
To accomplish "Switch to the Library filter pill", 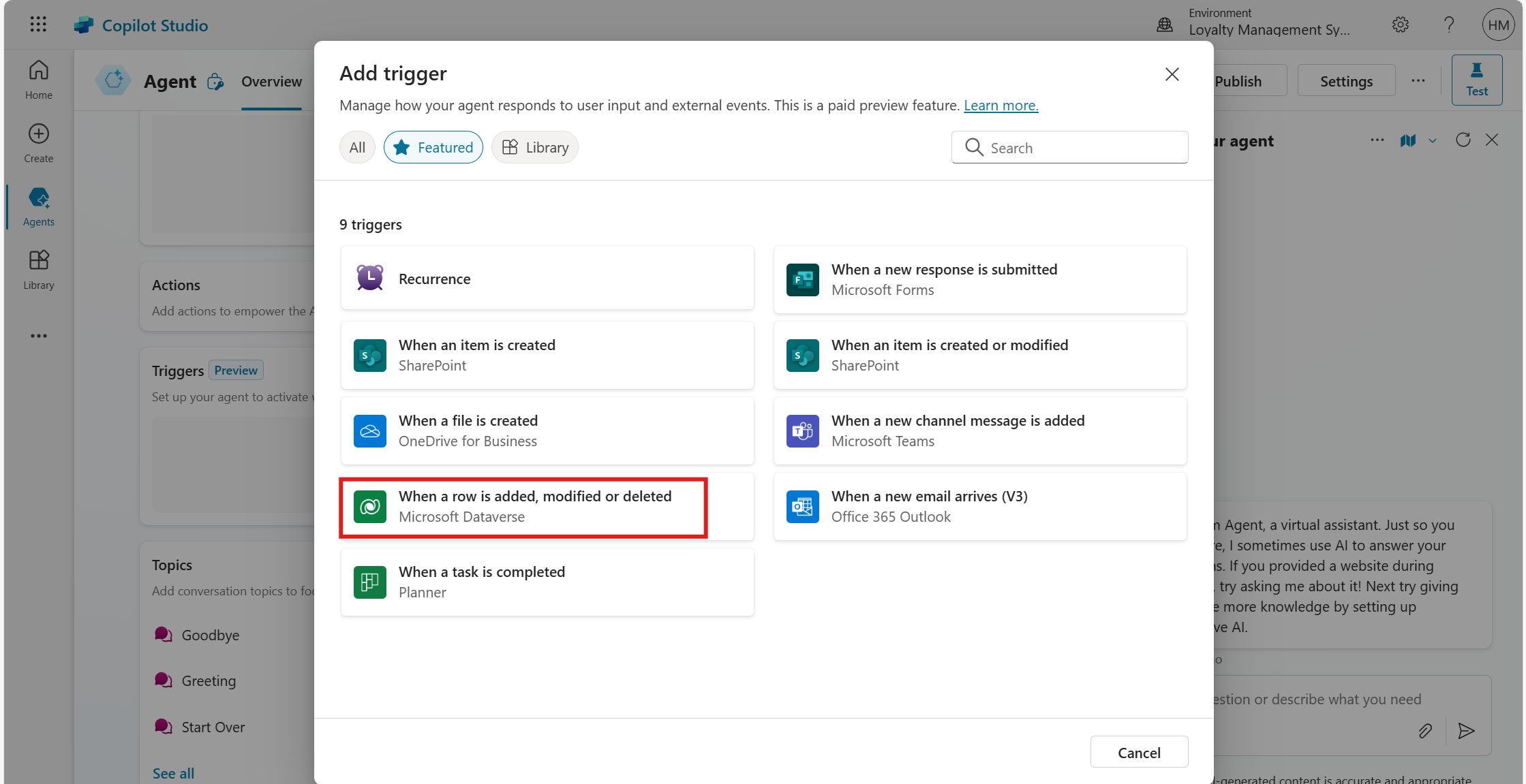I will click(535, 148).
